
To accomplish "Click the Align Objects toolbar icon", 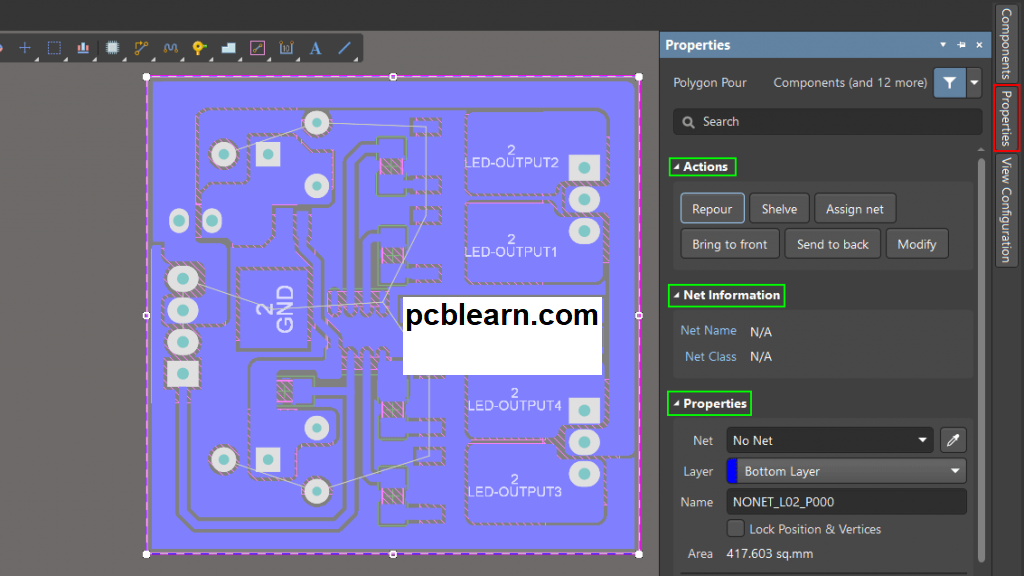I will (x=83, y=47).
